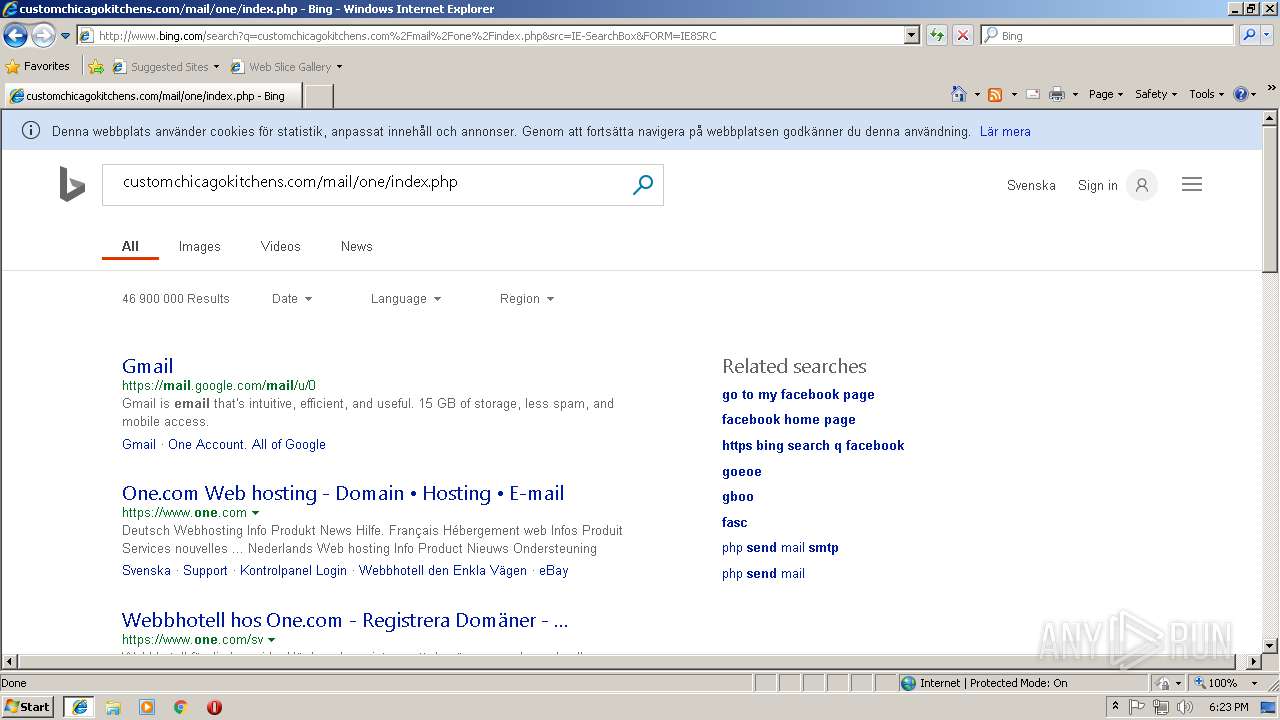Switch language to Svenska
Image resolution: width=1280 pixels, height=720 pixels.
tap(1031, 185)
